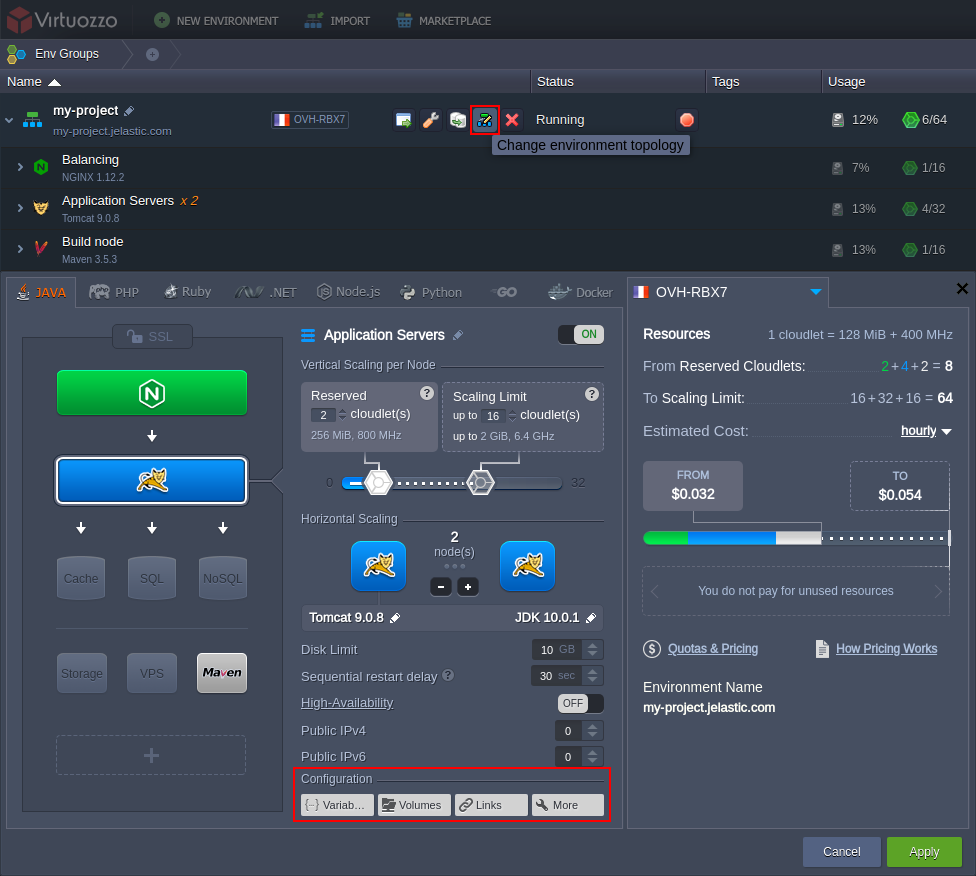Open in browser icon for my-project

403,120
